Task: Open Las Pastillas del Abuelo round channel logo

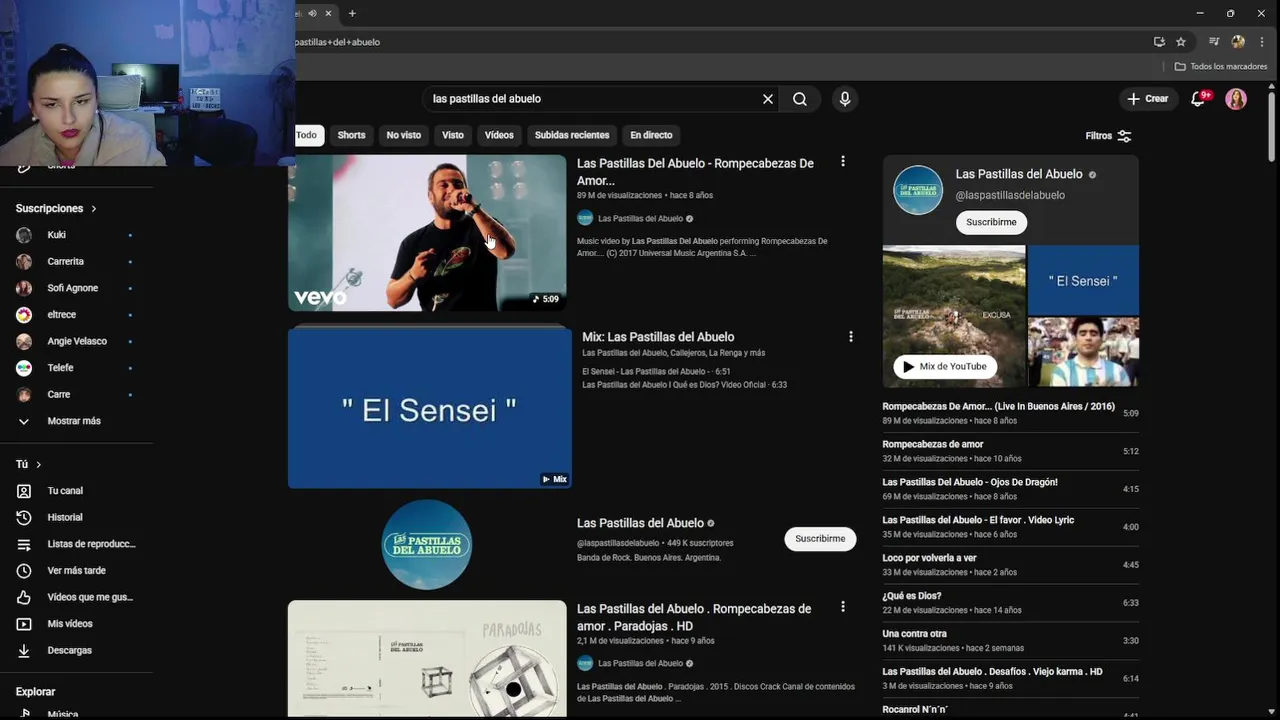Action: tap(427, 544)
